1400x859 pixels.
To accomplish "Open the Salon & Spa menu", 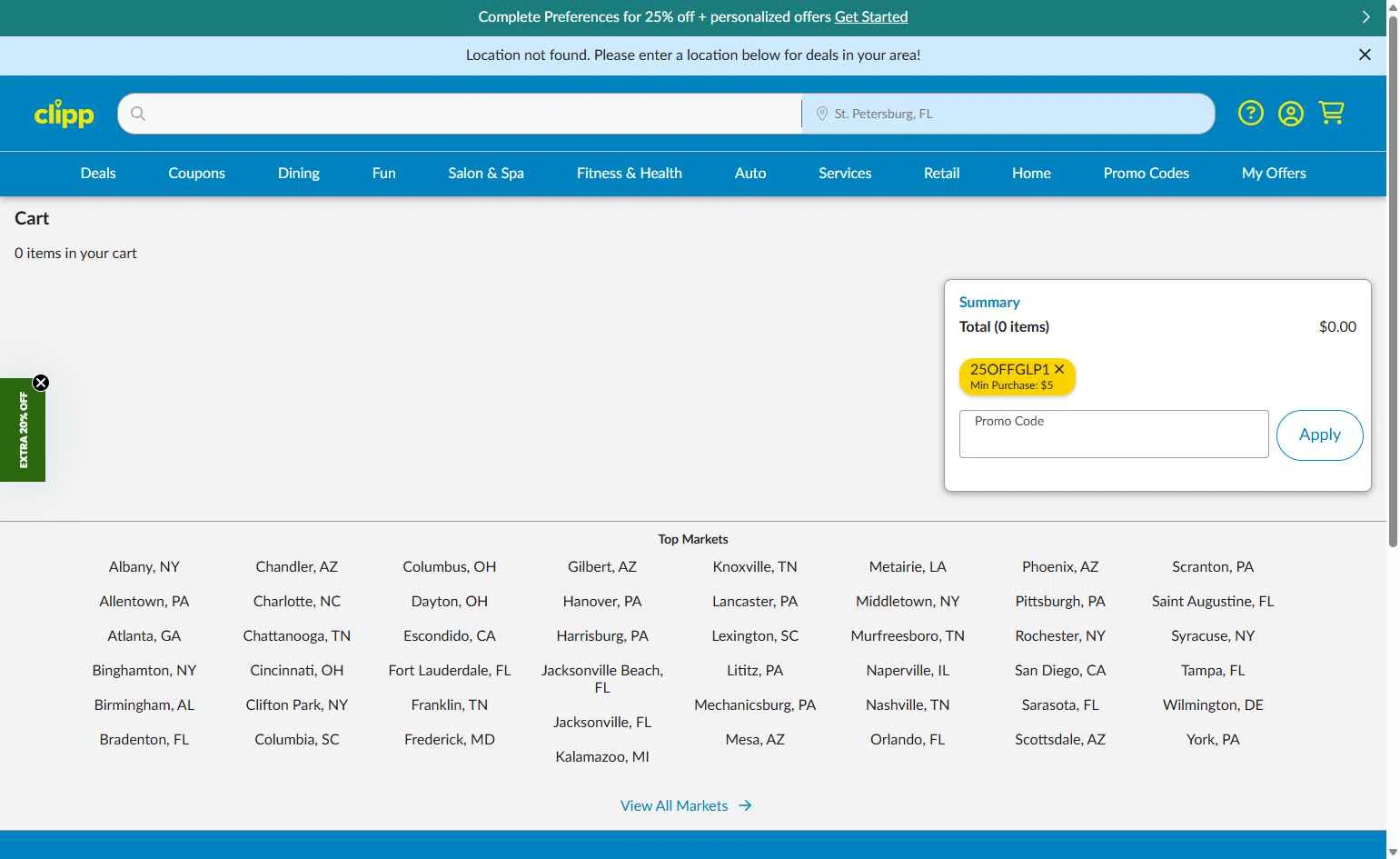I will click(486, 173).
